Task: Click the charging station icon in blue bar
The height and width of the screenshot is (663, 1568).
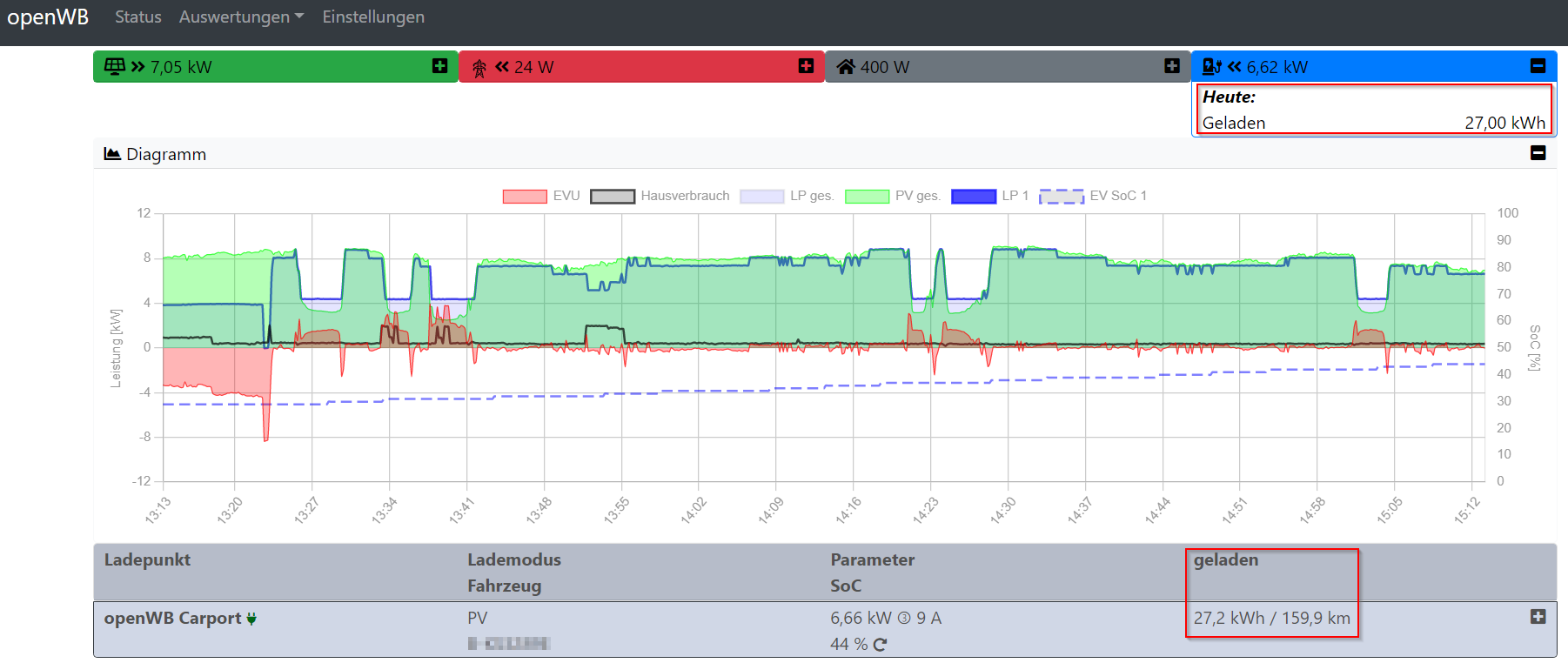Action: coord(1211,67)
